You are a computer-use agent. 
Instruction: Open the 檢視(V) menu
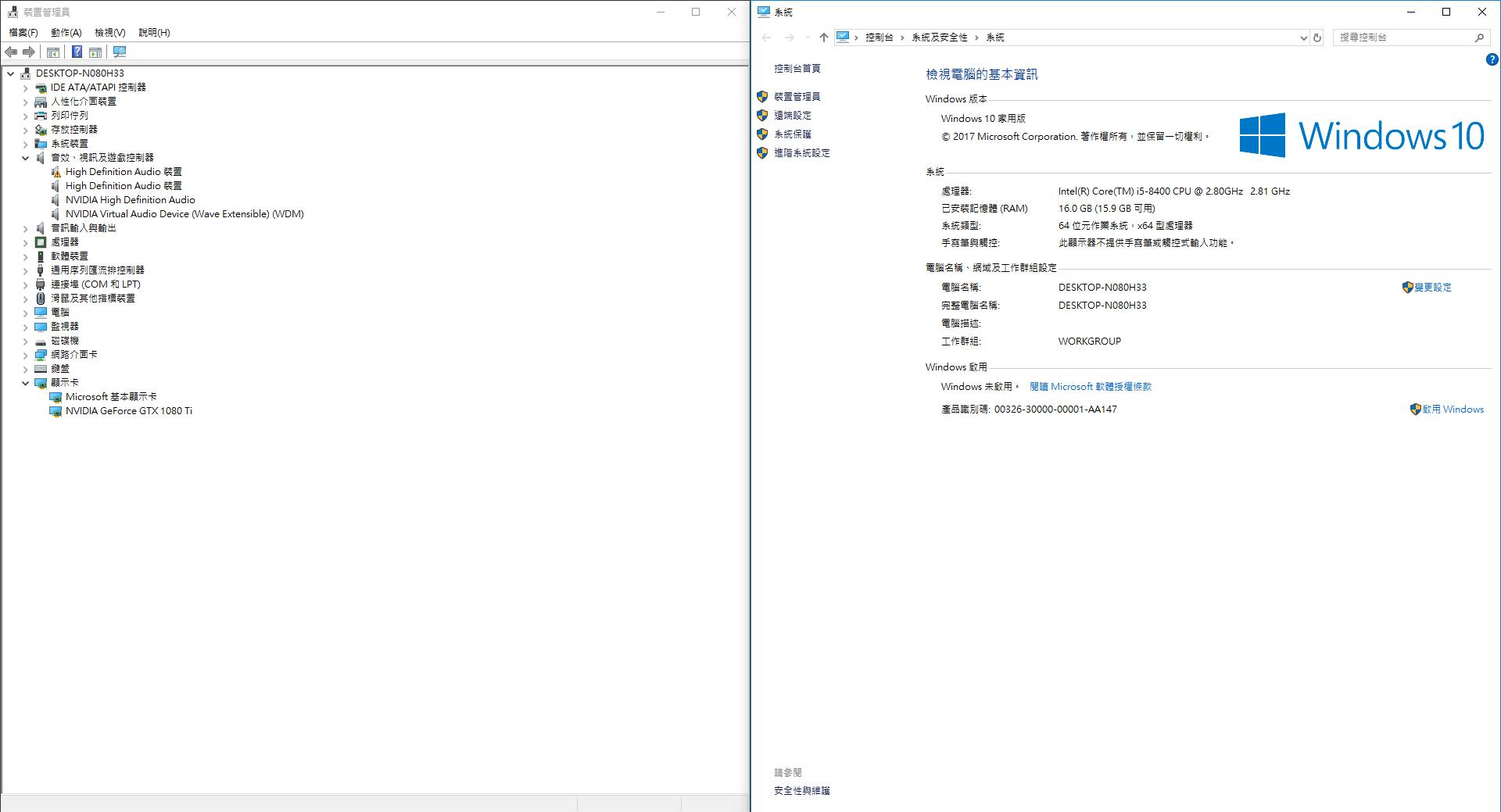pos(109,33)
